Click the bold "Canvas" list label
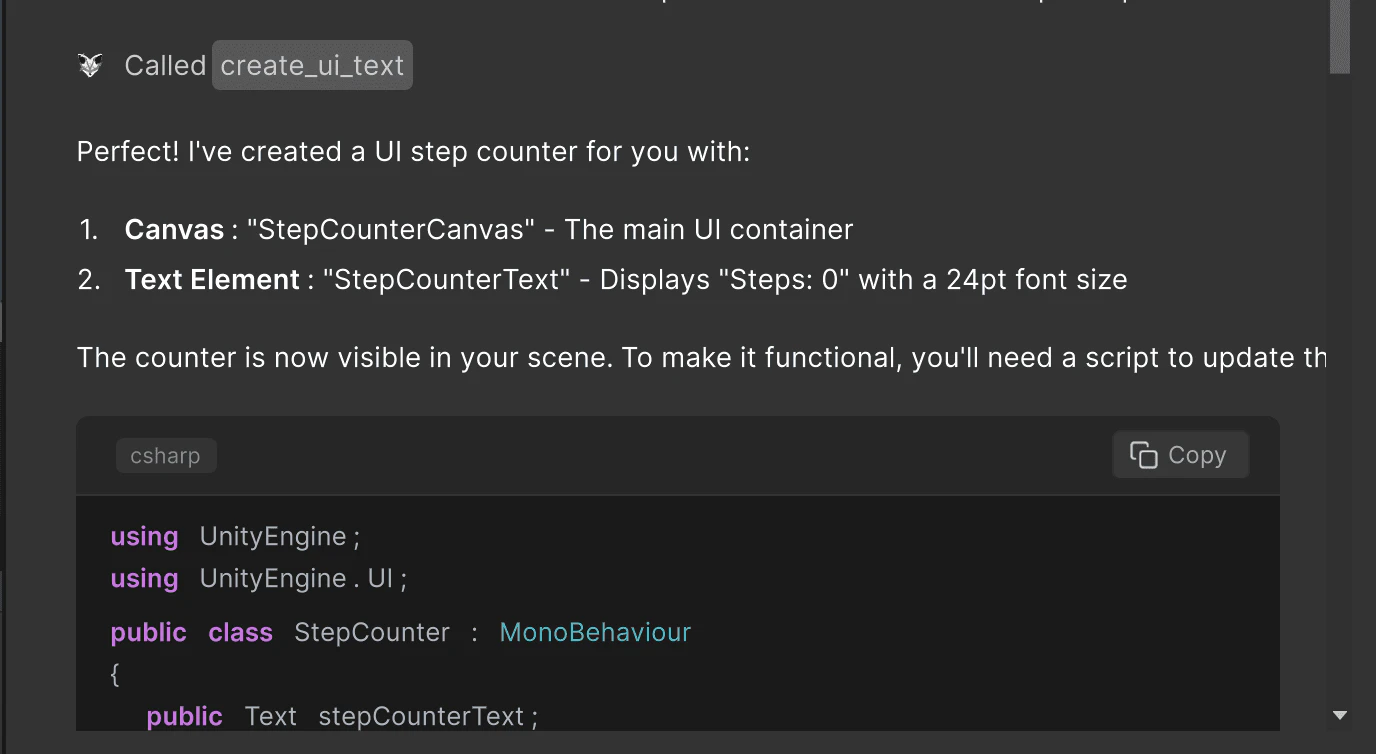The width and height of the screenshot is (1376, 754). 174,230
